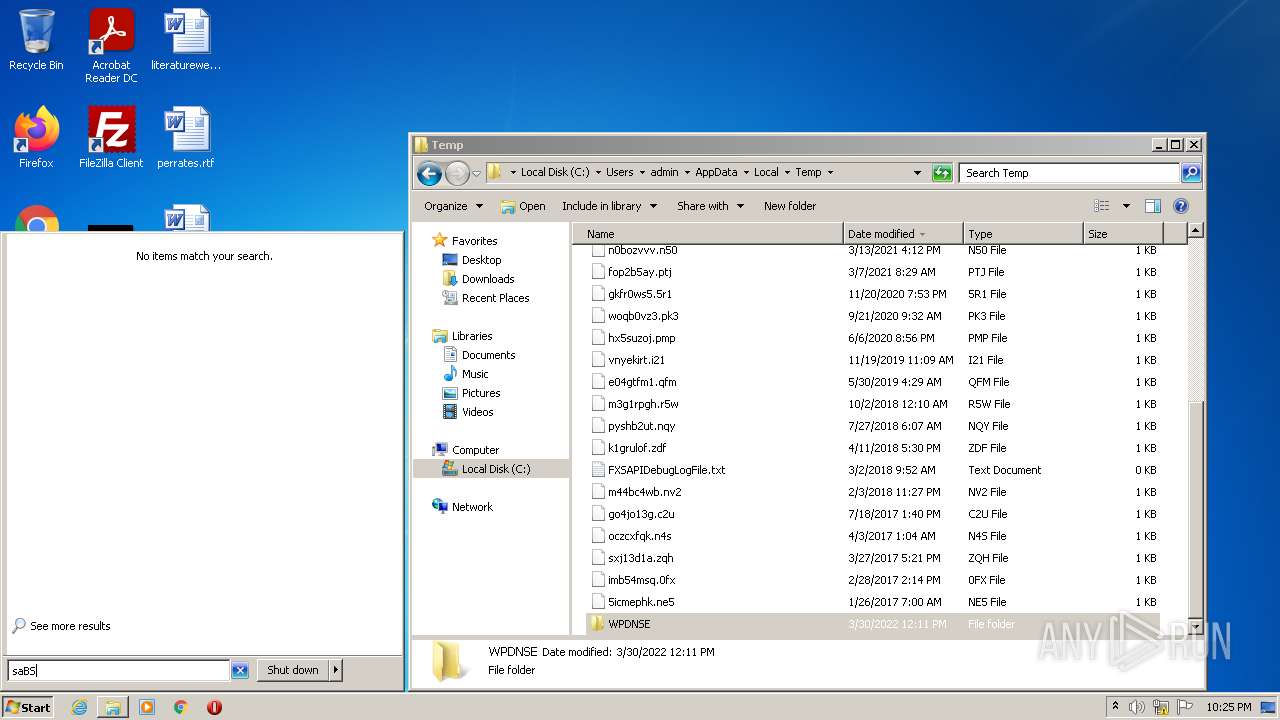Click admin breadcrumb segment
This screenshot has height=720, width=1280.
click(x=664, y=172)
